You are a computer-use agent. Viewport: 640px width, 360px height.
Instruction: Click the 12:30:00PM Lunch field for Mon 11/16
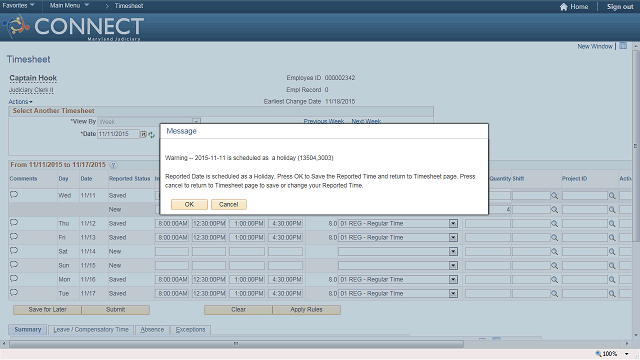coord(209,280)
